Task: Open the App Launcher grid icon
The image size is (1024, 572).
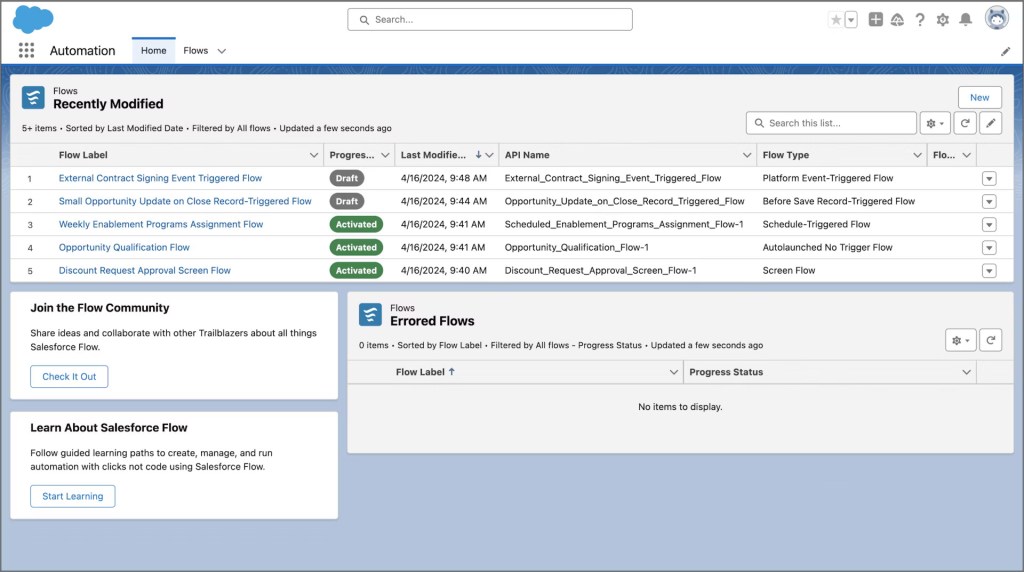Action: (x=26, y=50)
